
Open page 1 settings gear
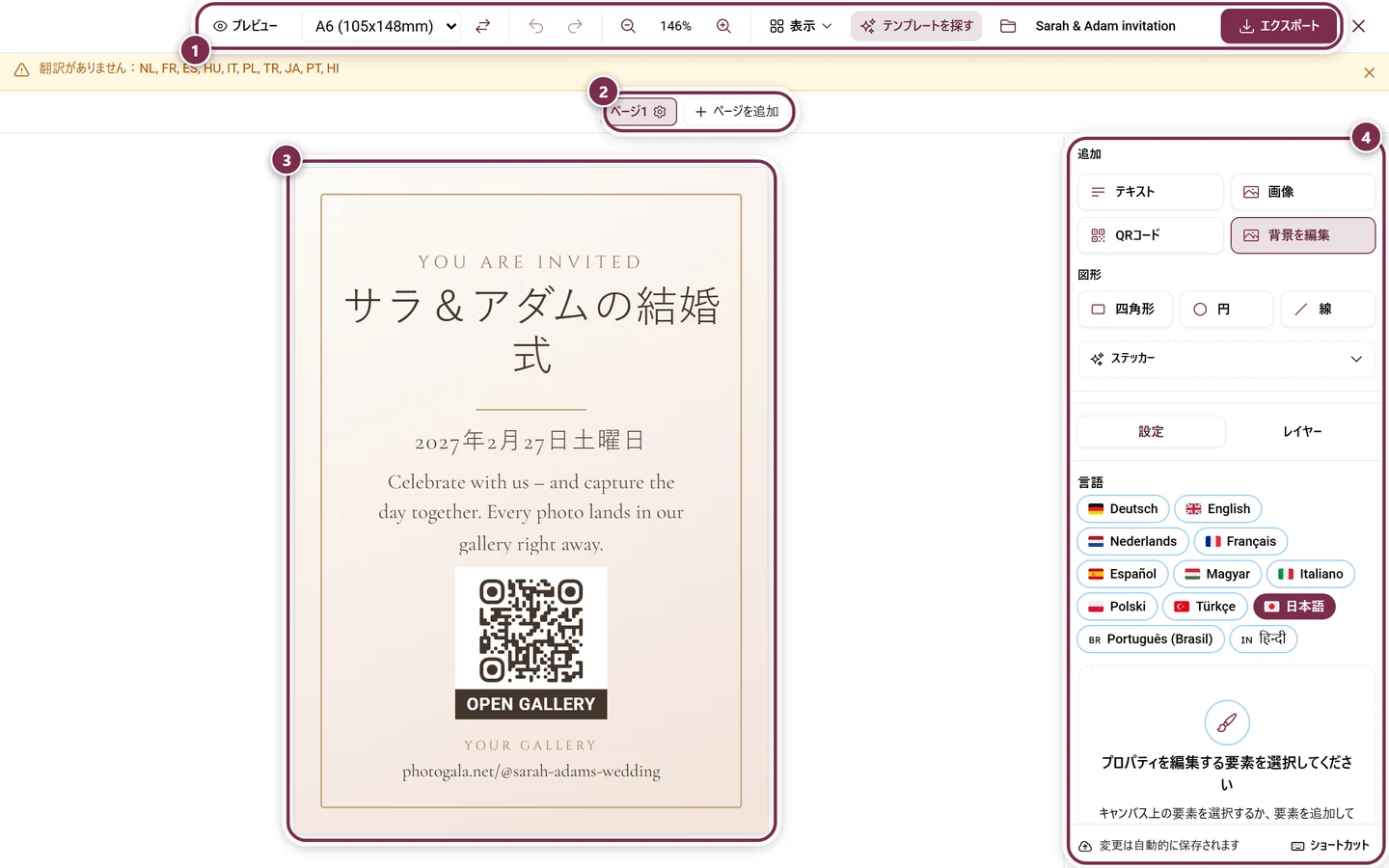tap(660, 112)
